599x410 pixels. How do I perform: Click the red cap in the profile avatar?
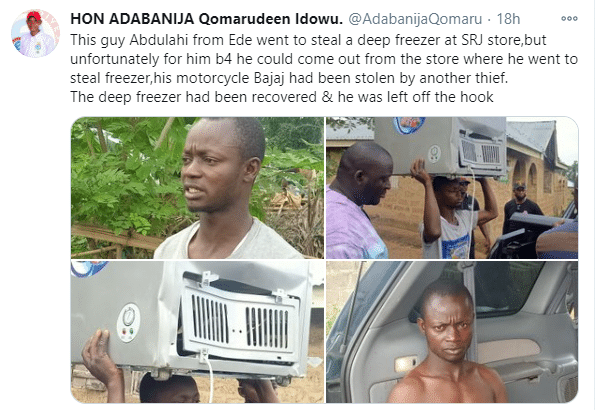click(x=34, y=16)
